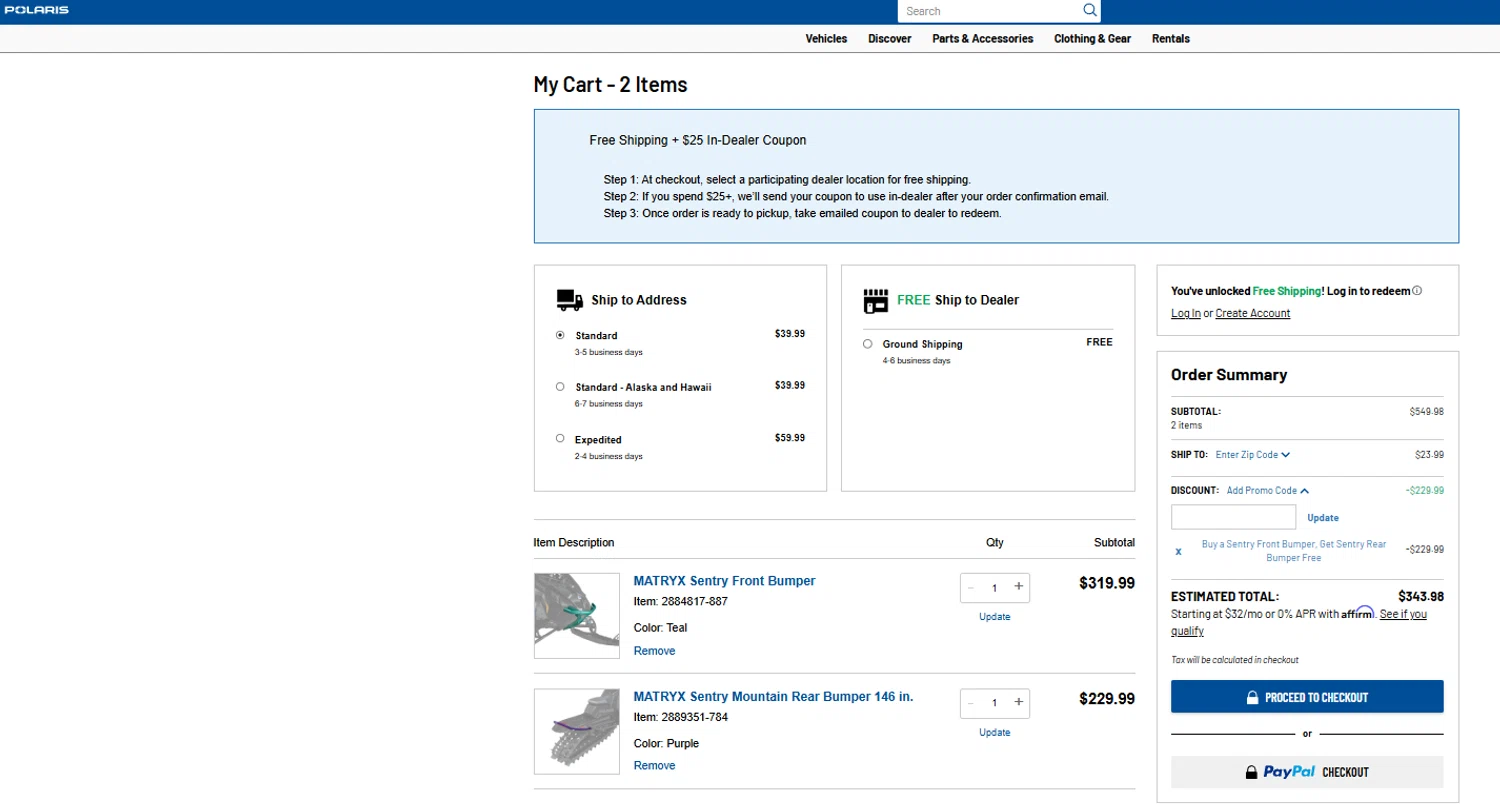Focus the search input field
The image size is (1500, 809).
pos(990,11)
